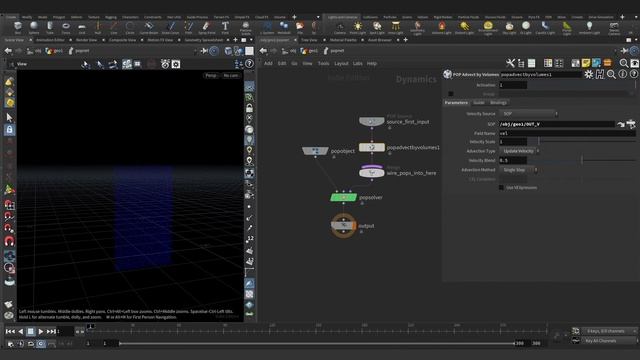
Task: Switch to the Bindings tab
Action: pyautogui.click(x=498, y=102)
